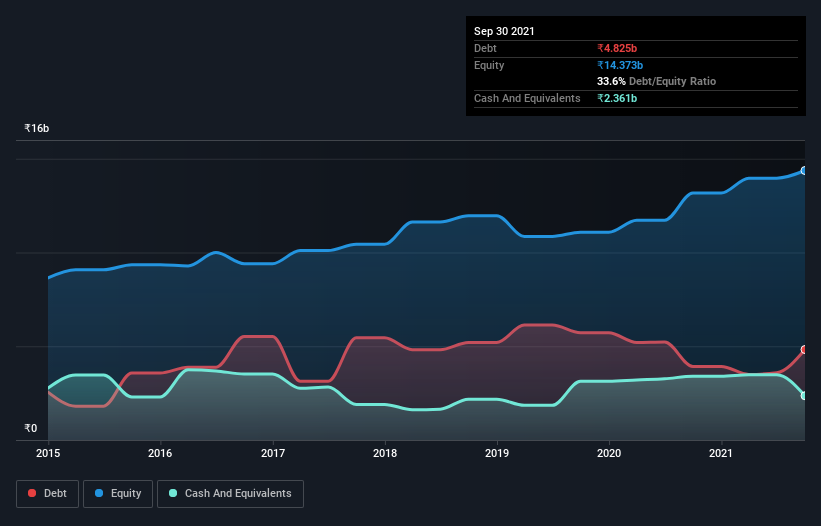Click the ₹4.825b debt value
Screen dimensions: 821x526
coord(617,48)
